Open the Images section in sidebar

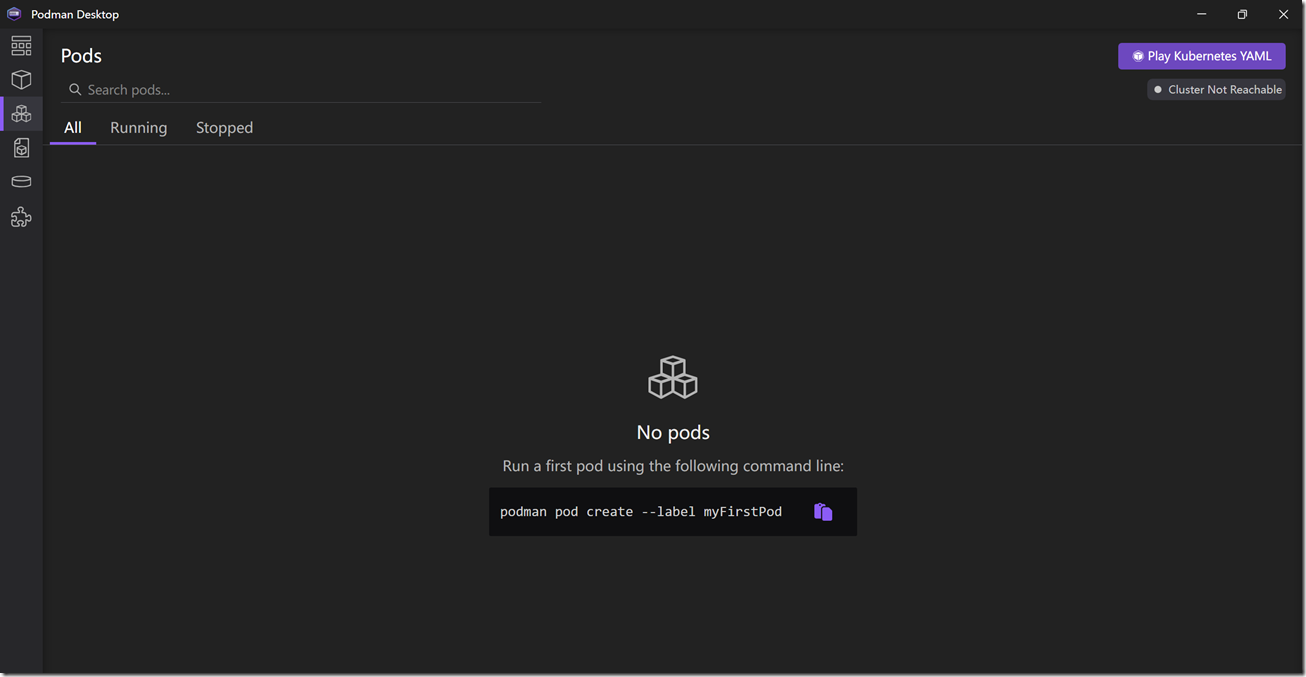point(21,148)
